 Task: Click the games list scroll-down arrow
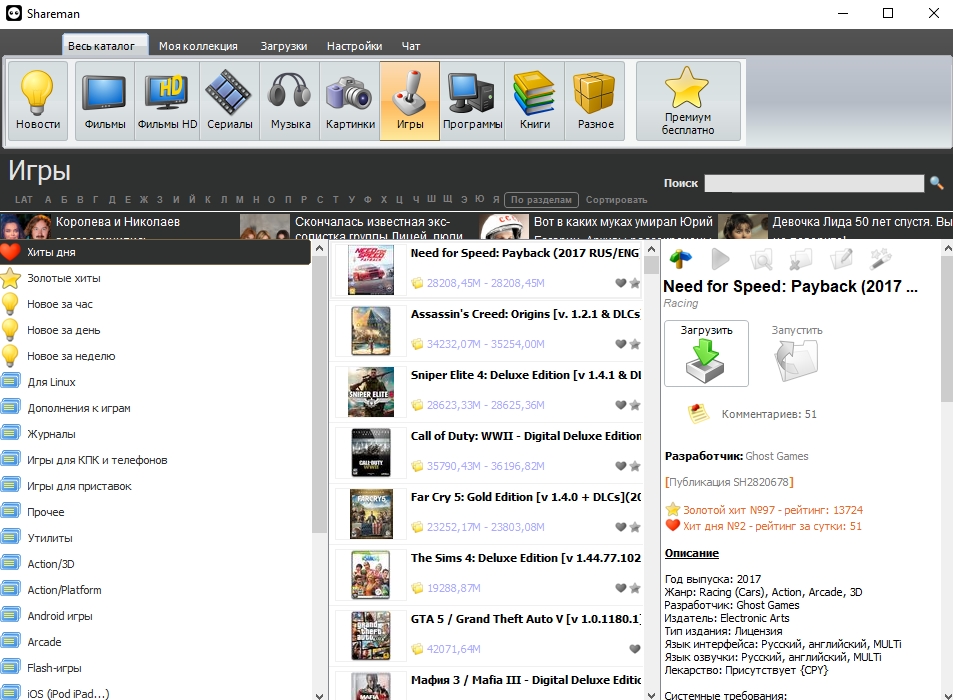tap(652, 695)
